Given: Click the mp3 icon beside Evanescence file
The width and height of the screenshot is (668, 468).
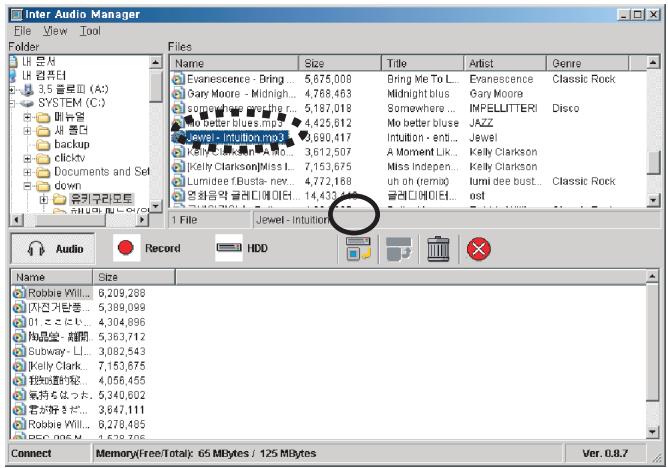Looking at the screenshot, I should 178,79.
